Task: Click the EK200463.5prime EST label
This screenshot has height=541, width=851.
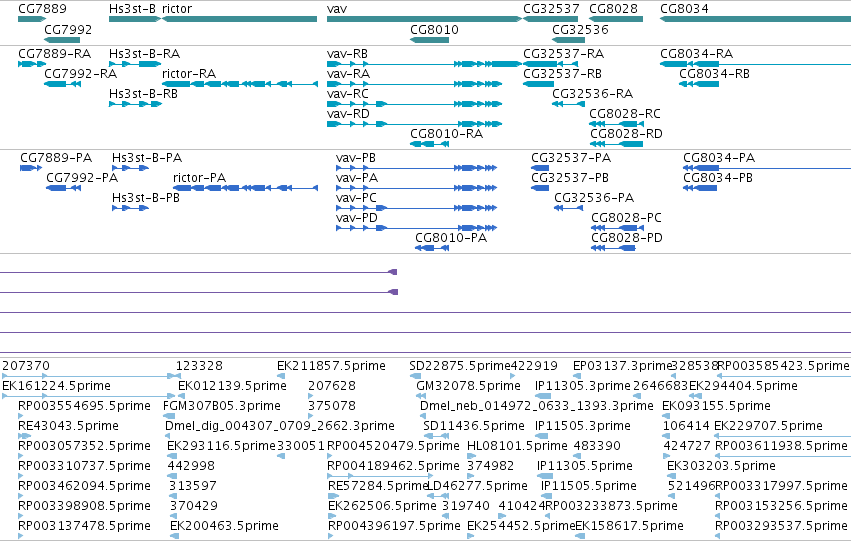Action: pyautogui.click(x=224, y=526)
